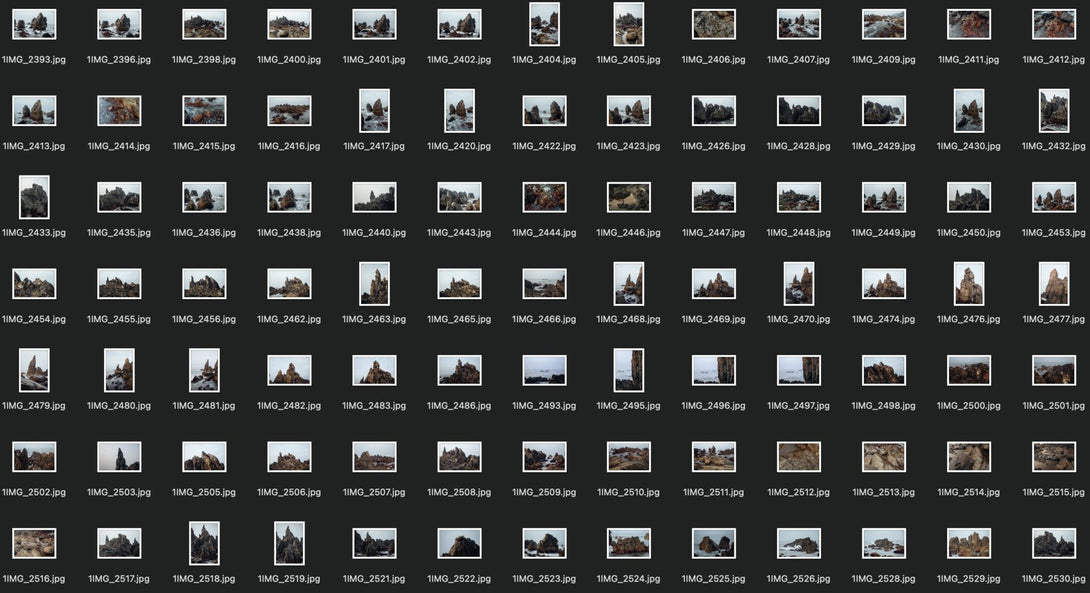1090x593 pixels.
Task: Click the file name 1IMG_2486.jpg
Action: click(459, 406)
